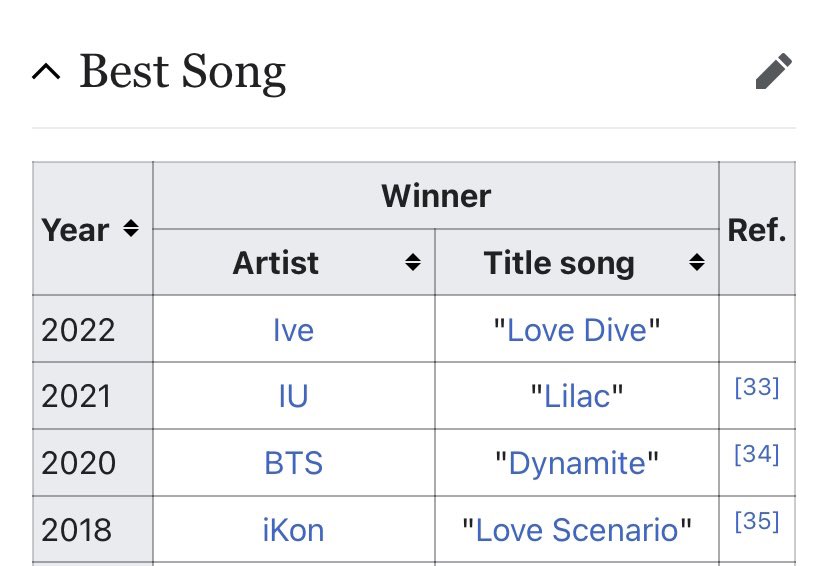
Task: Collapse the Best Song section chevron
Action: pyautogui.click(x=46, y=71)
